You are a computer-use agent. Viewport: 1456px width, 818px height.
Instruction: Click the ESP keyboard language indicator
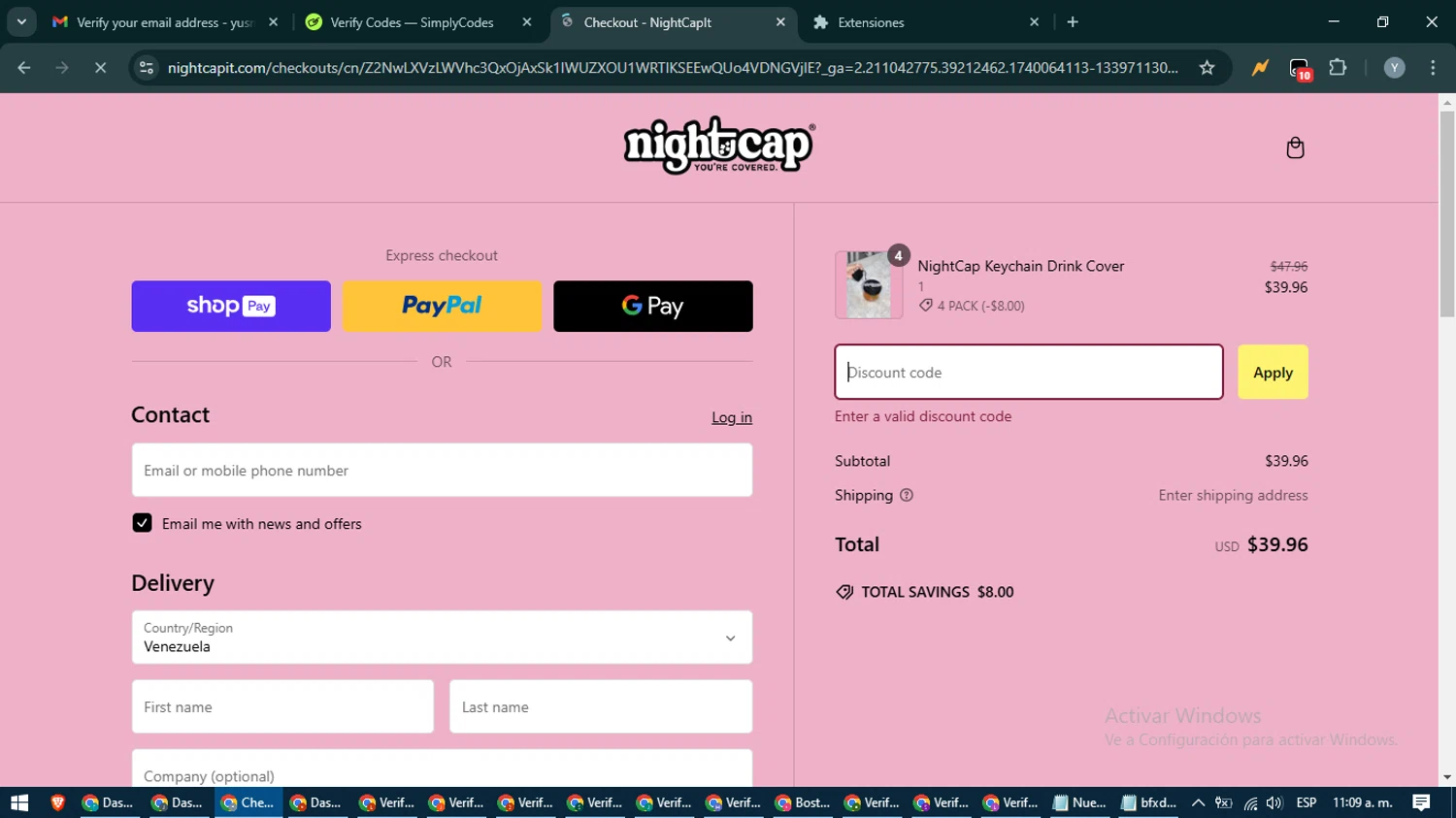[x=1307, y=802]
